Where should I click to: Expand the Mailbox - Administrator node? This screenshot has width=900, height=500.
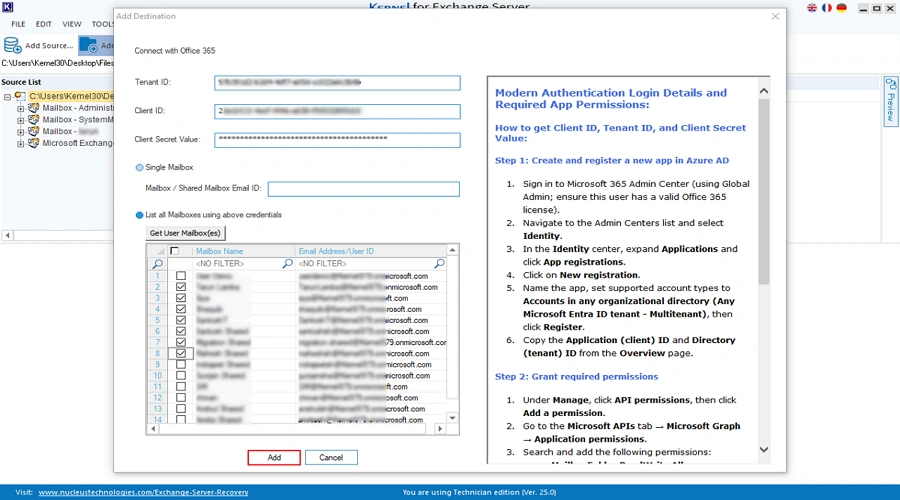pos(21,108)
